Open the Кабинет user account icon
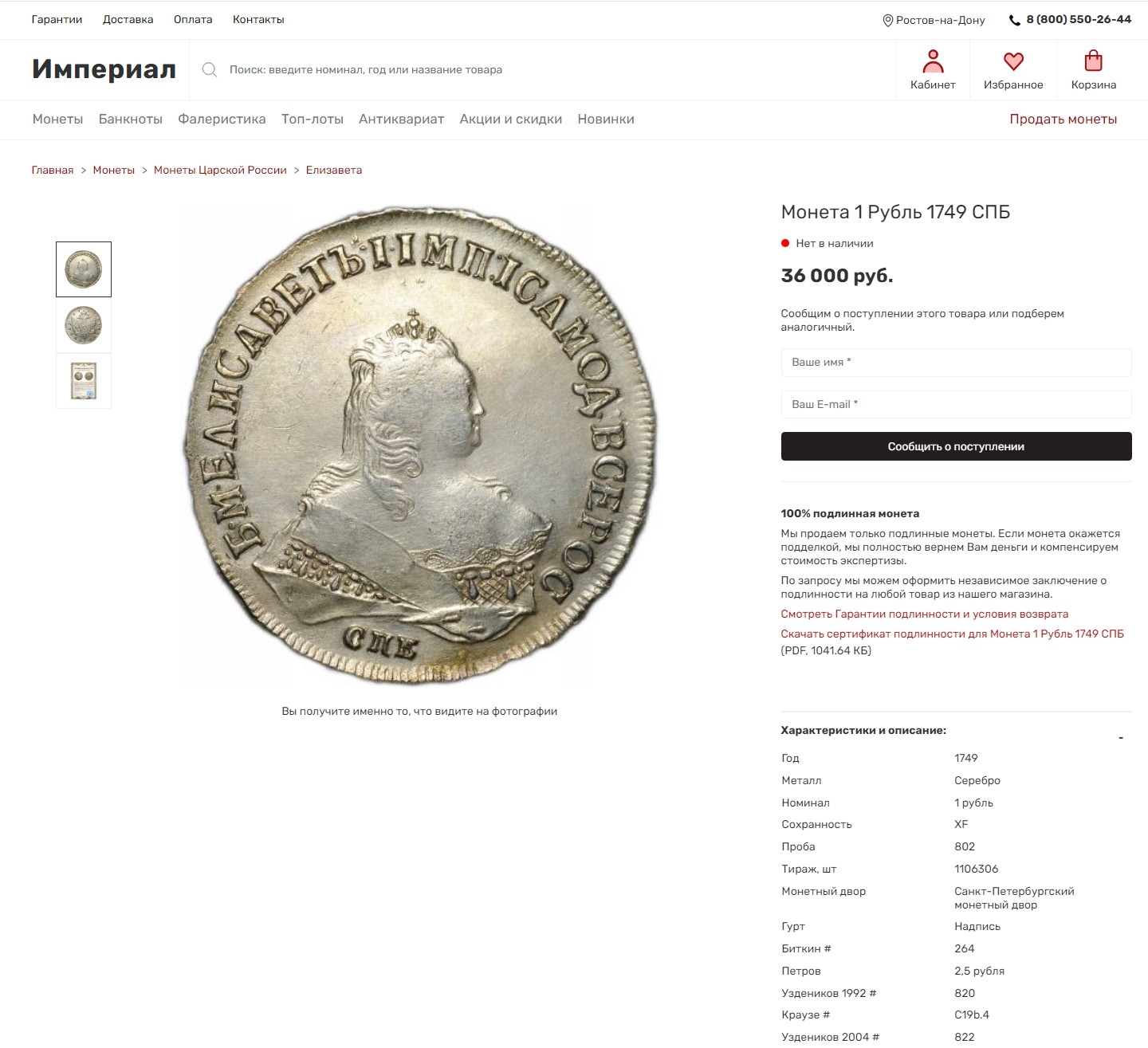1148x1048 pixels. (933, 61)
